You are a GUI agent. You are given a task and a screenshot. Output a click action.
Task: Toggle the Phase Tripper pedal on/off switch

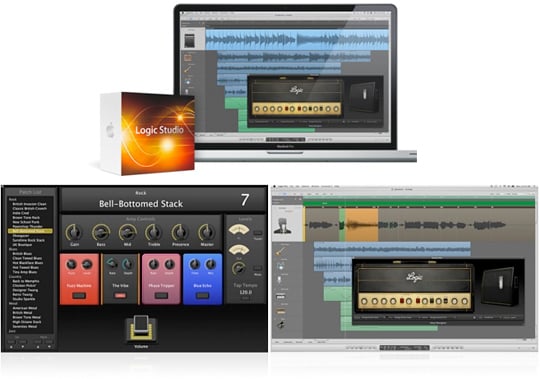point(161,295)
